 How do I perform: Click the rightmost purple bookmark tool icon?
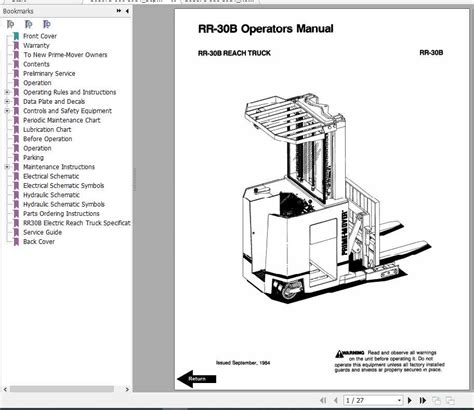(47, 24)
